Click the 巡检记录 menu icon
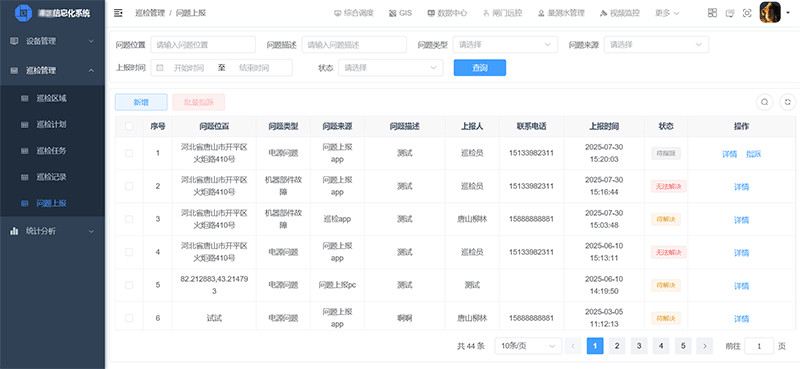 point(24,177)
